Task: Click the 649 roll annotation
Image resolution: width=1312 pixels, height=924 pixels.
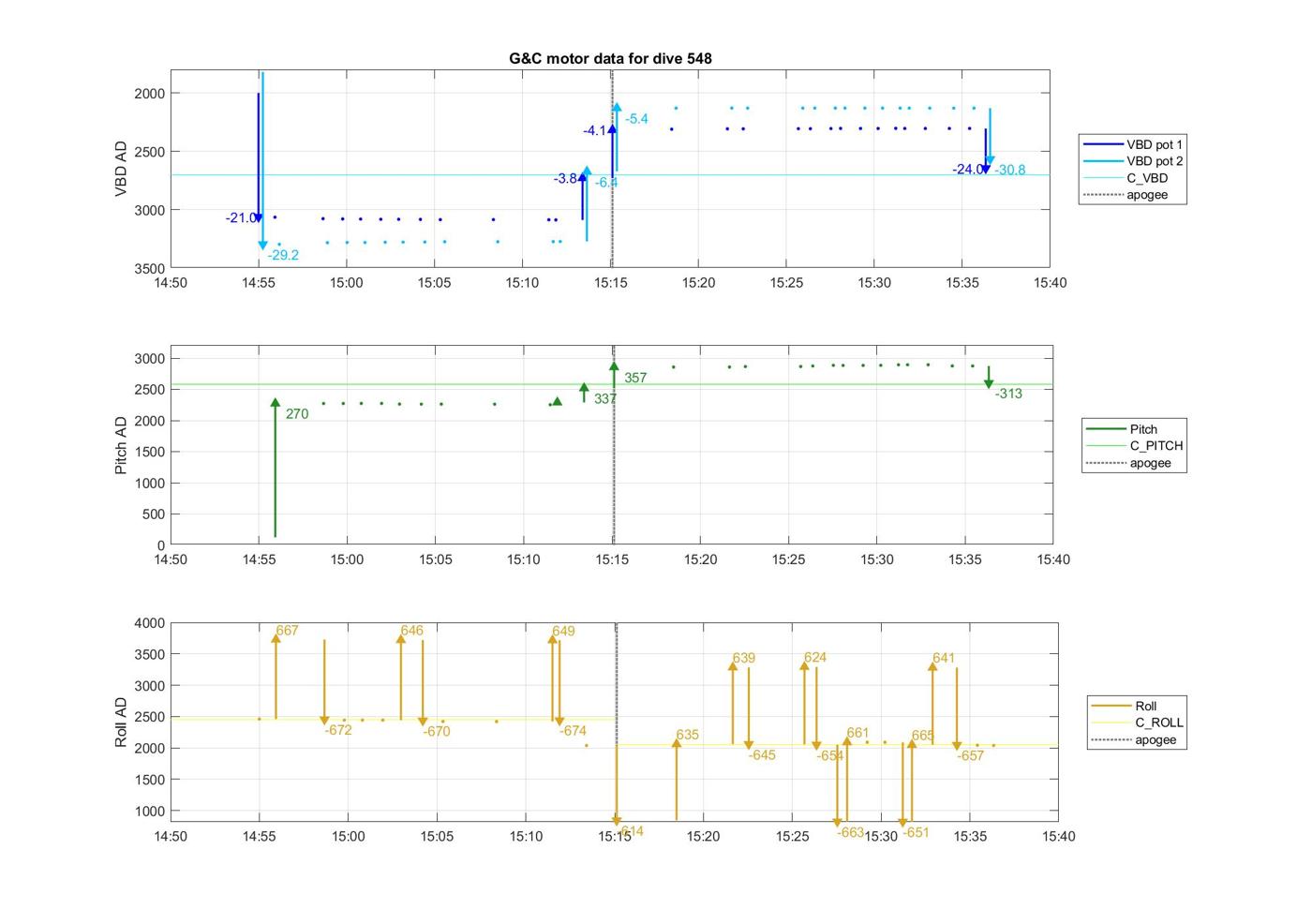Action: coord(563,631)
